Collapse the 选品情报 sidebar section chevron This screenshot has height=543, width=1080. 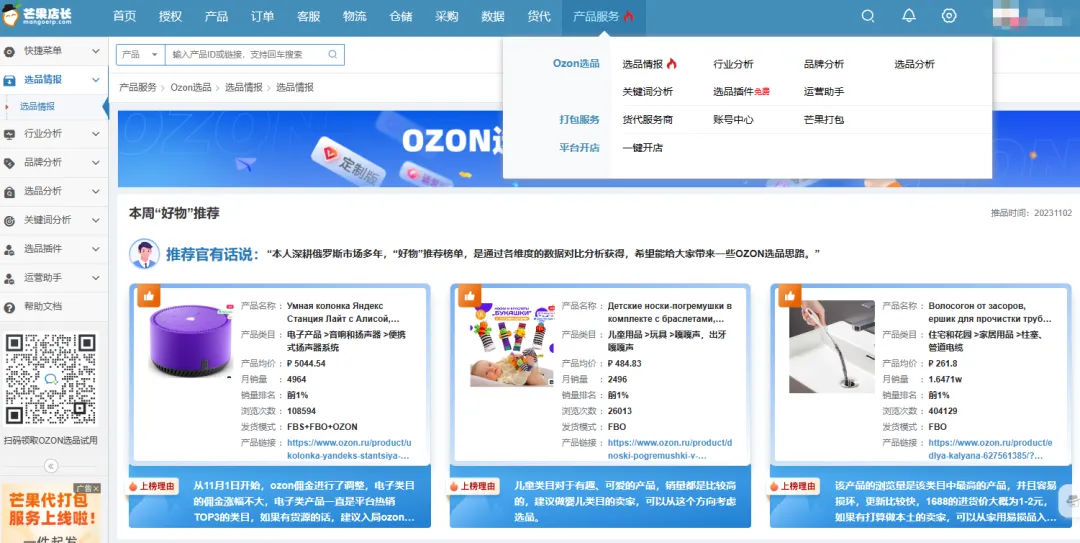click(96, 80)
